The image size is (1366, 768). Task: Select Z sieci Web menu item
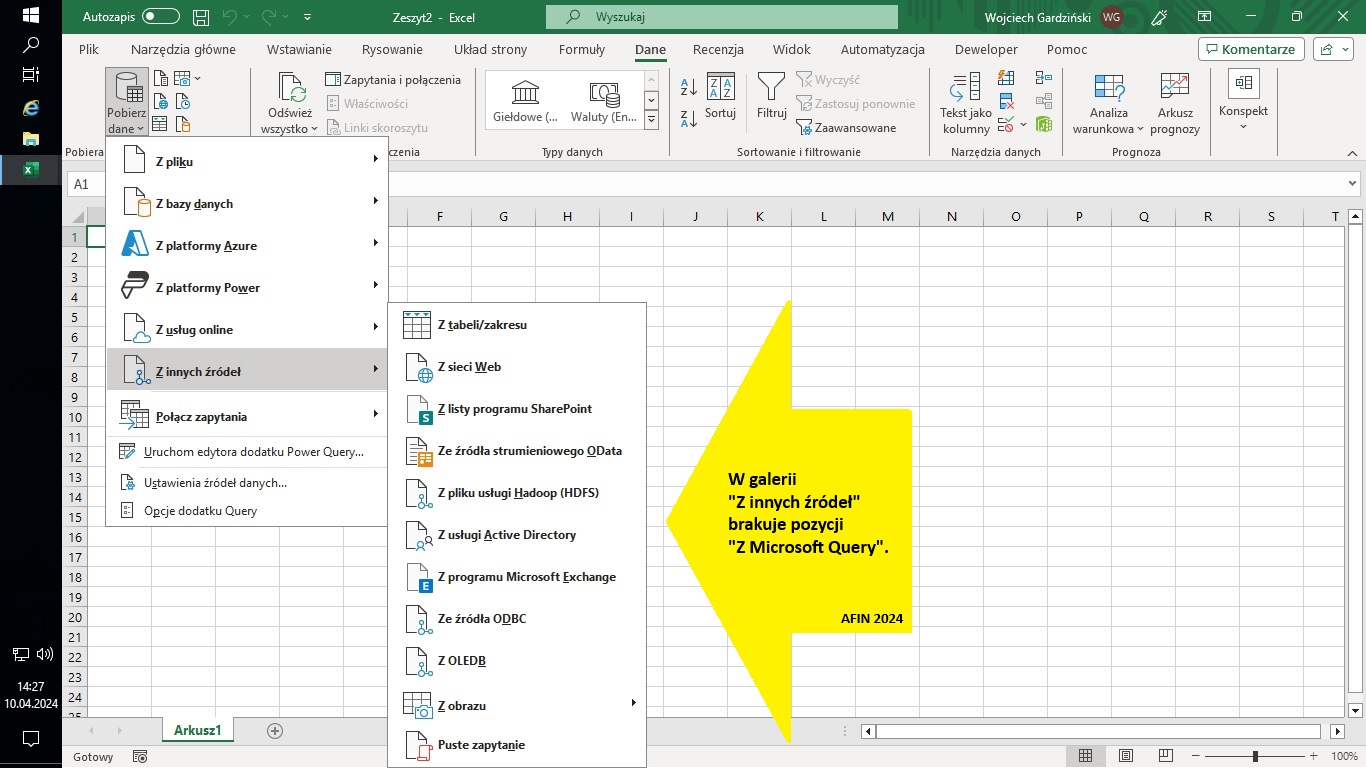(x=517, y=367)
